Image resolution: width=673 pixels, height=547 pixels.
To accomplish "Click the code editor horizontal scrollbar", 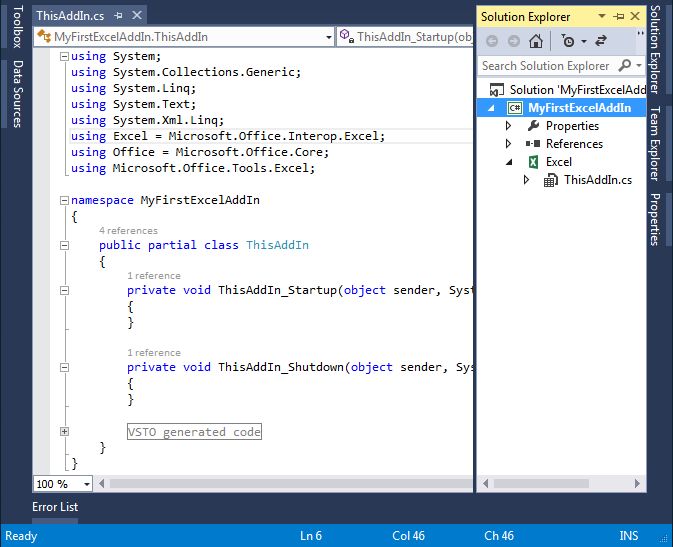I will pyautogui.click(x=291, y=484).
